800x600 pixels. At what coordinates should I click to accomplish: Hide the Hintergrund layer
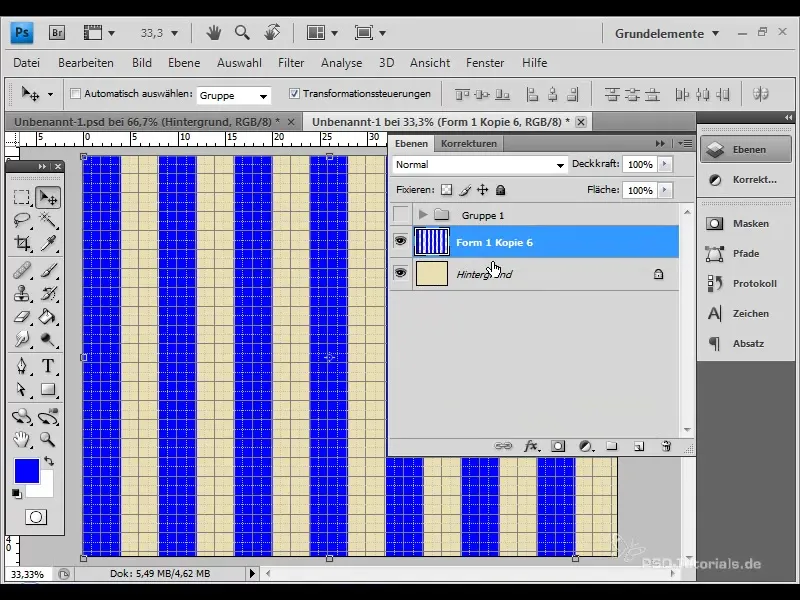pyautogui.click(x=401, y=273)
